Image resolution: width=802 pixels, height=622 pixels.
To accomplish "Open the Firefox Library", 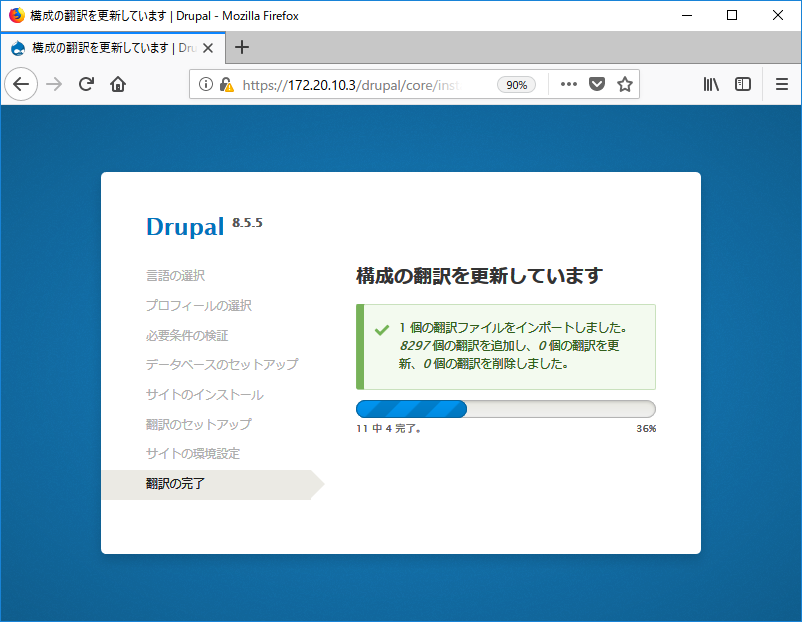I will (711, 84).
